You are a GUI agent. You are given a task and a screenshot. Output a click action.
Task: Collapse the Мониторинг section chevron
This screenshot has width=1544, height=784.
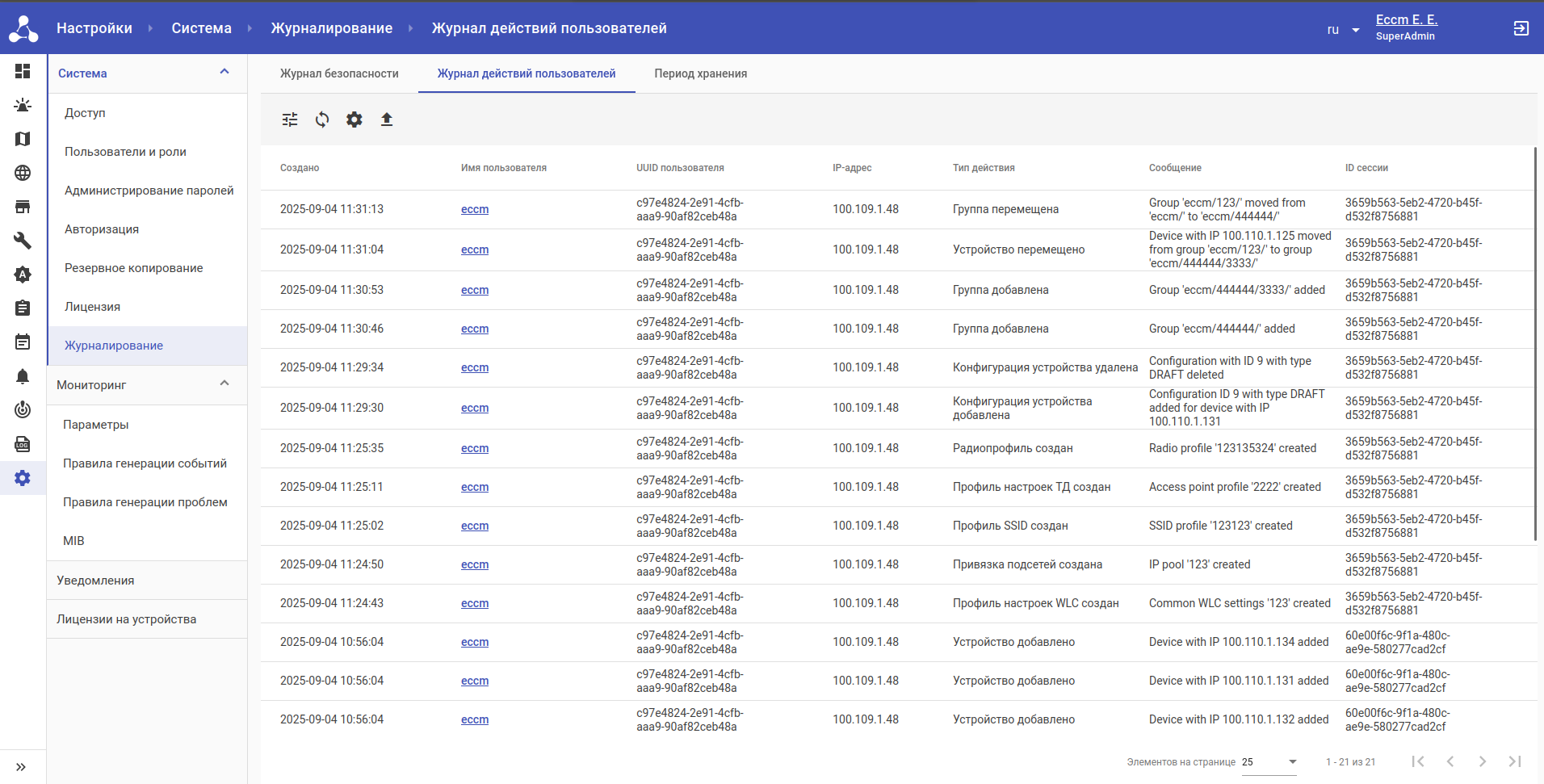click(224, 384)
